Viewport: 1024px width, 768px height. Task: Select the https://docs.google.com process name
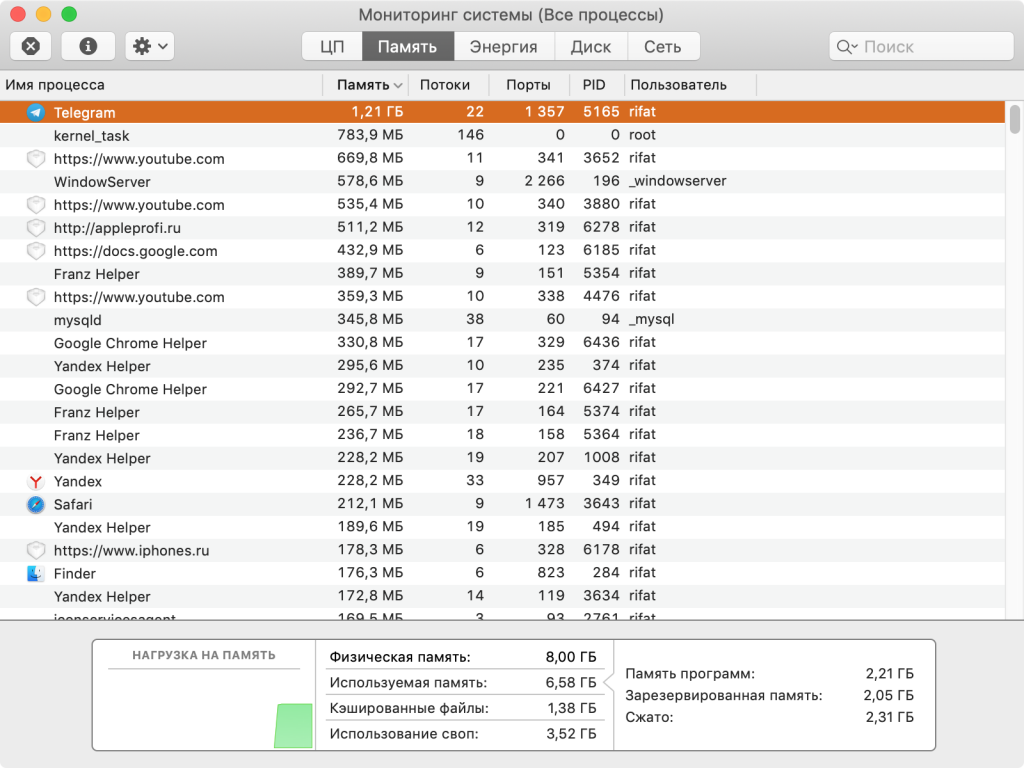[135, 251]
